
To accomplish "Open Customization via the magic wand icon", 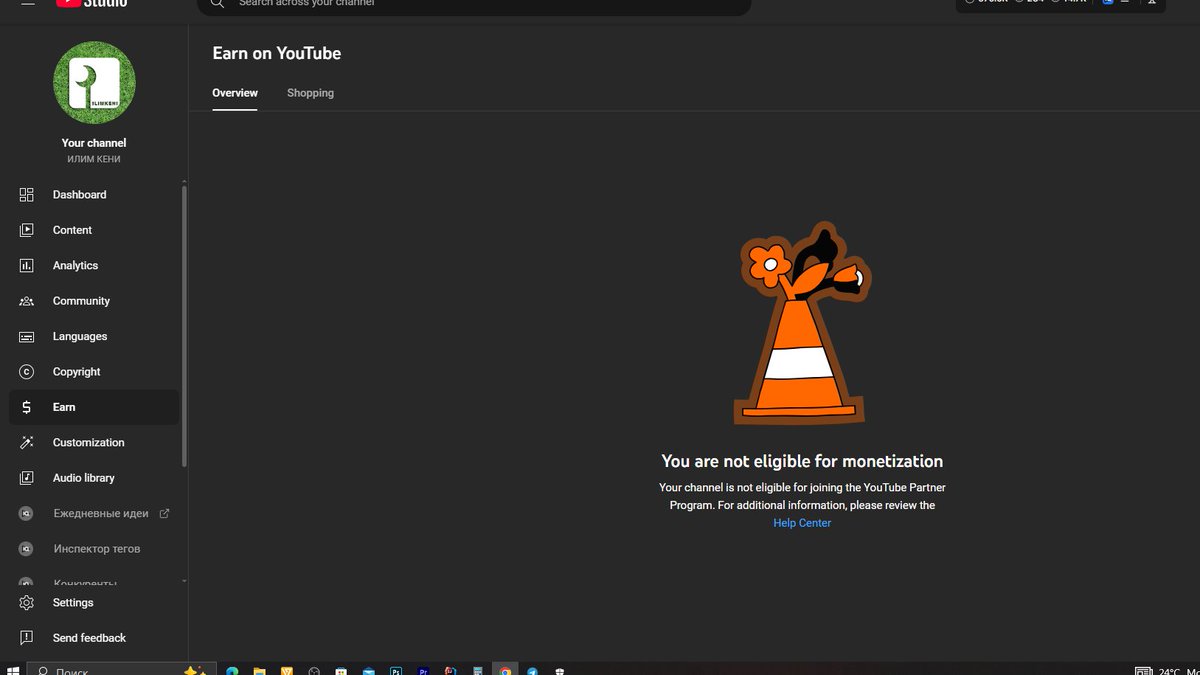I will point(27,443).
